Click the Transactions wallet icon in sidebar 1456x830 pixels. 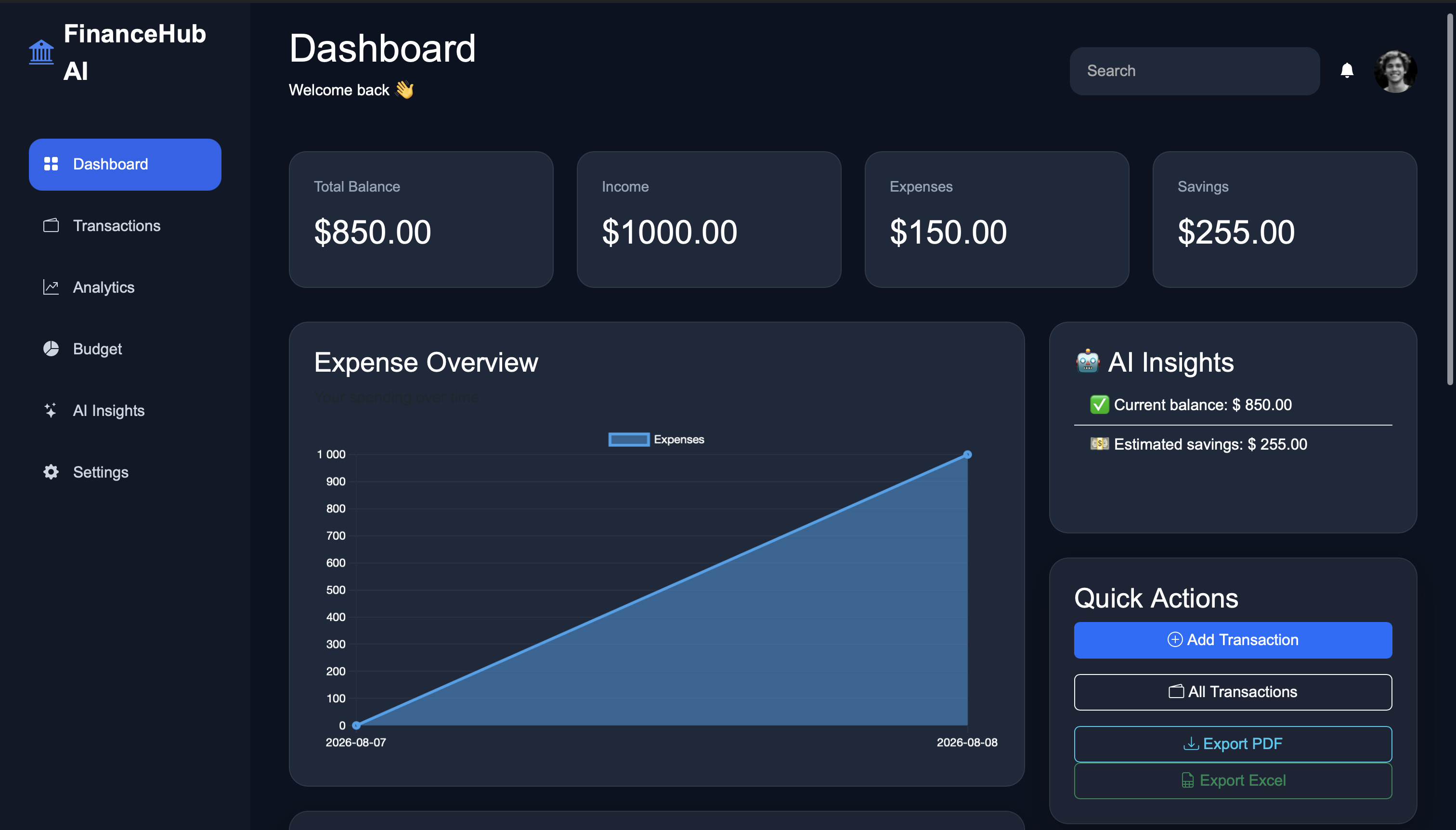[52, 226]
